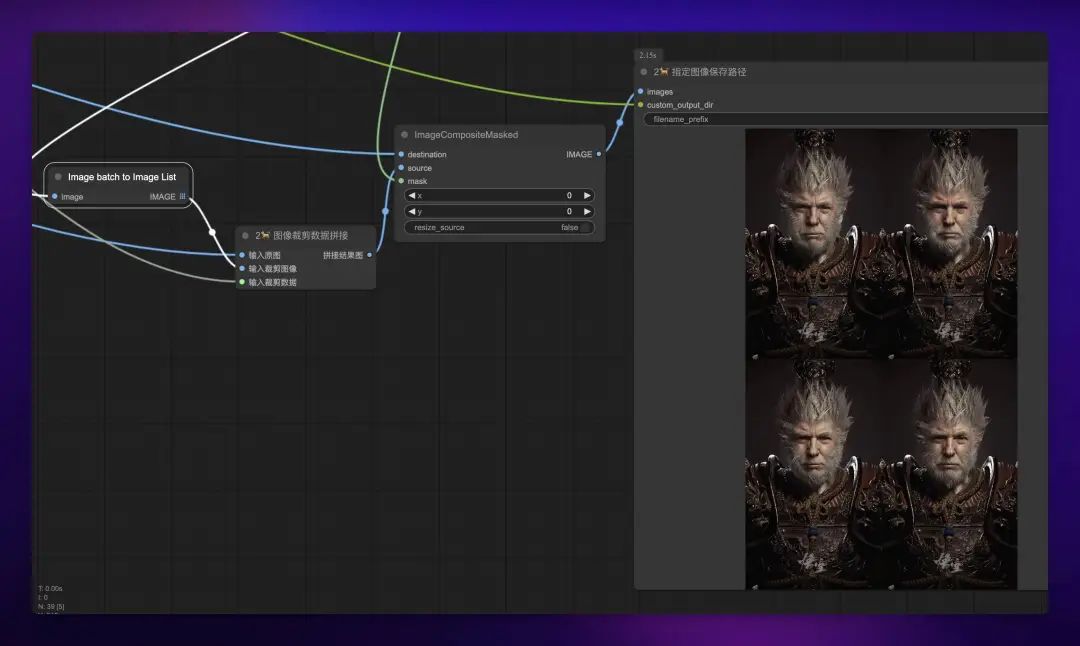The image size is (1080, 646).
Task: Collapse the 图像裁剪数据拼接 node via its title dot
Action: (245, 236)
